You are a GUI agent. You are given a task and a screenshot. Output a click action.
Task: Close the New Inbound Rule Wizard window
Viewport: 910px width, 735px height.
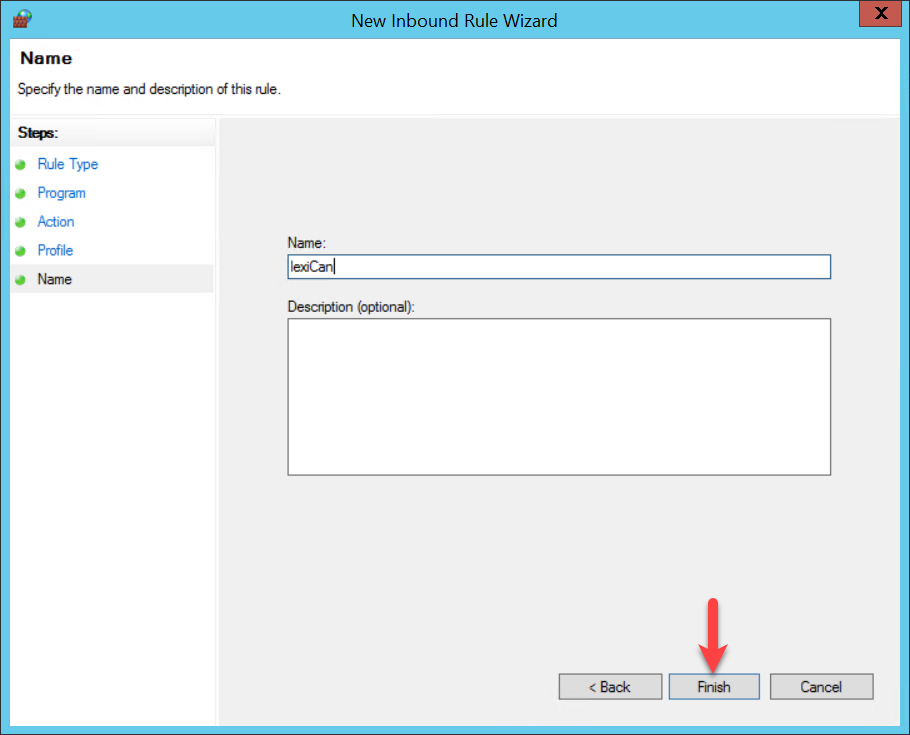(x=880, y=14)
